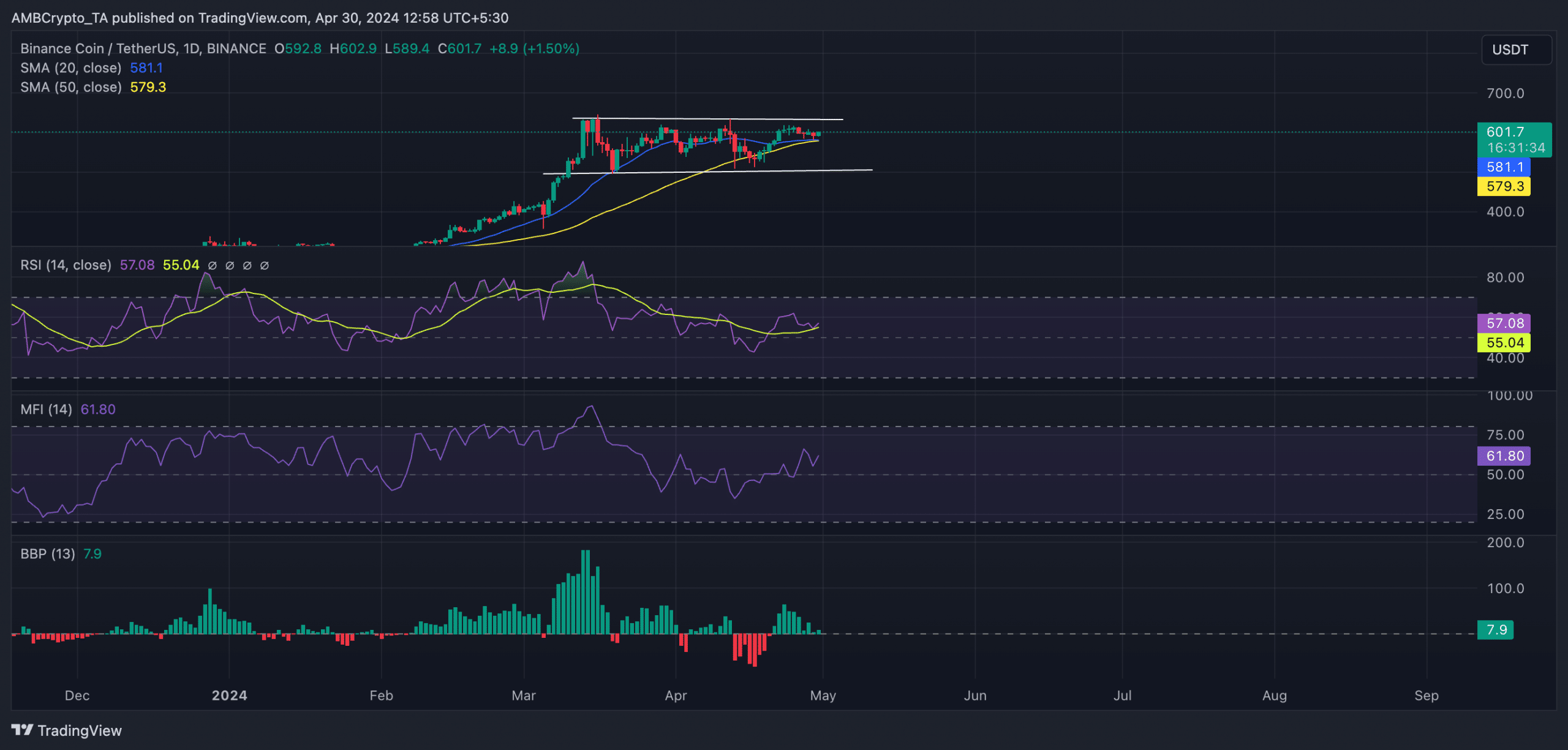Select the Binance Coin / TetherUS symbol title
The height and width of the screenshot is (750, 1568).
[143, 48]
